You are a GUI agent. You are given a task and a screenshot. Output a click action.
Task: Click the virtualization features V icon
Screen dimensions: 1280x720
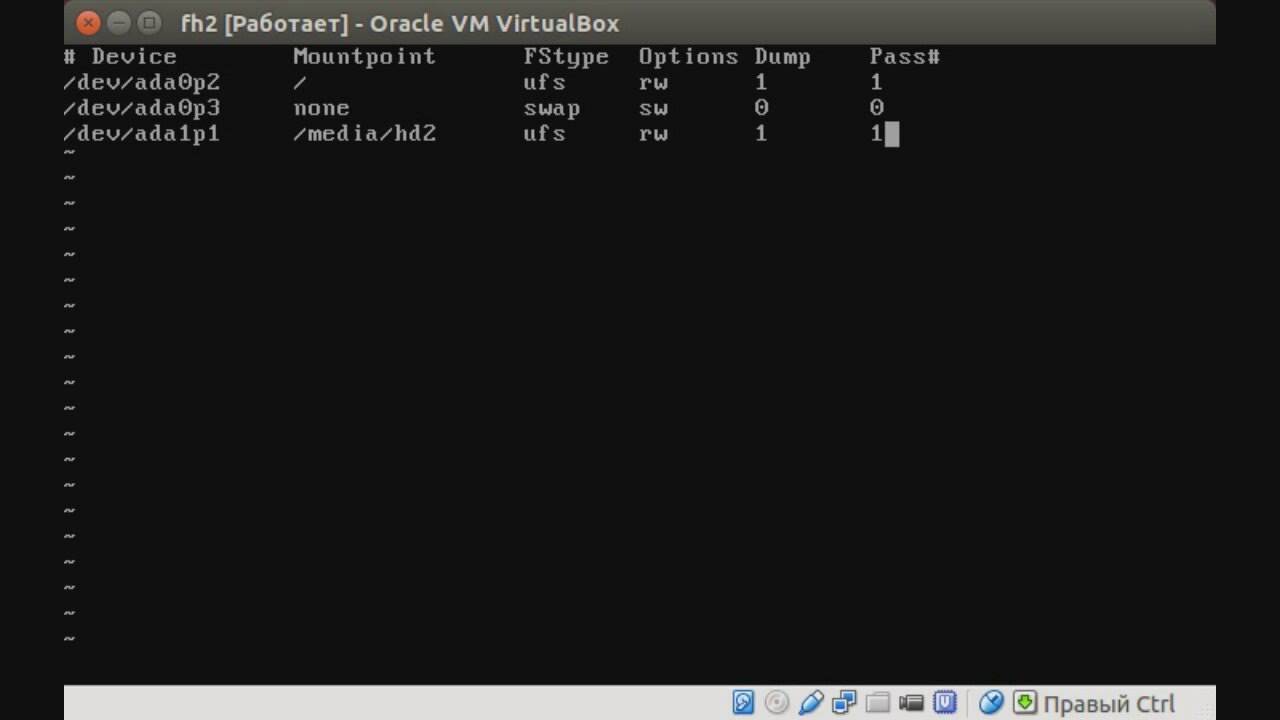coord(945,703)
